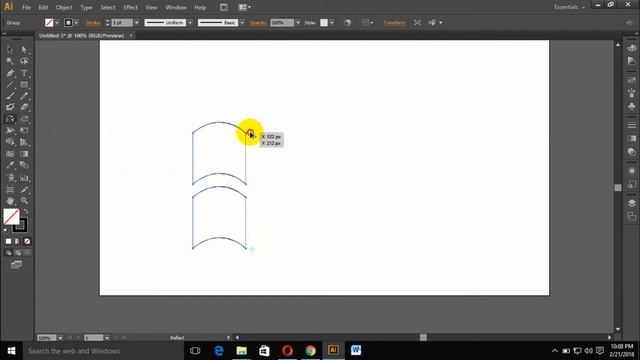Viewport: 640px width, 360px height.
Task: Open the Select menu
Action: (x=108, y=7)
